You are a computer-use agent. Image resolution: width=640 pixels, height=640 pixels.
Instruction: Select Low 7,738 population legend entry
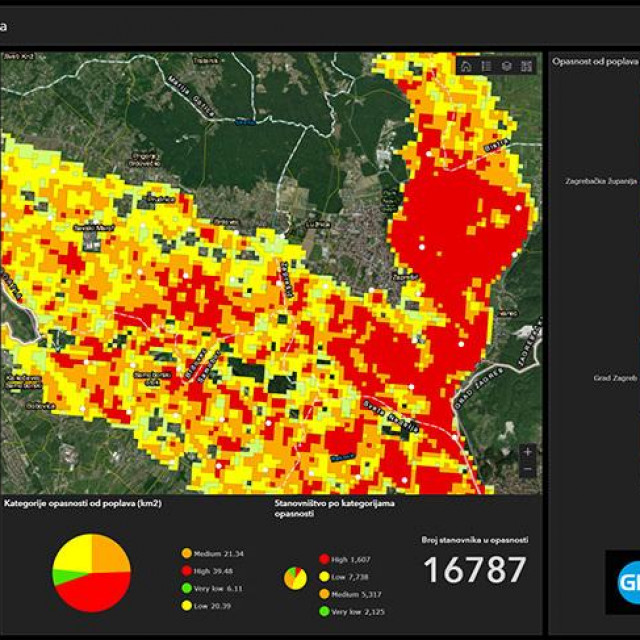[343, 577]
